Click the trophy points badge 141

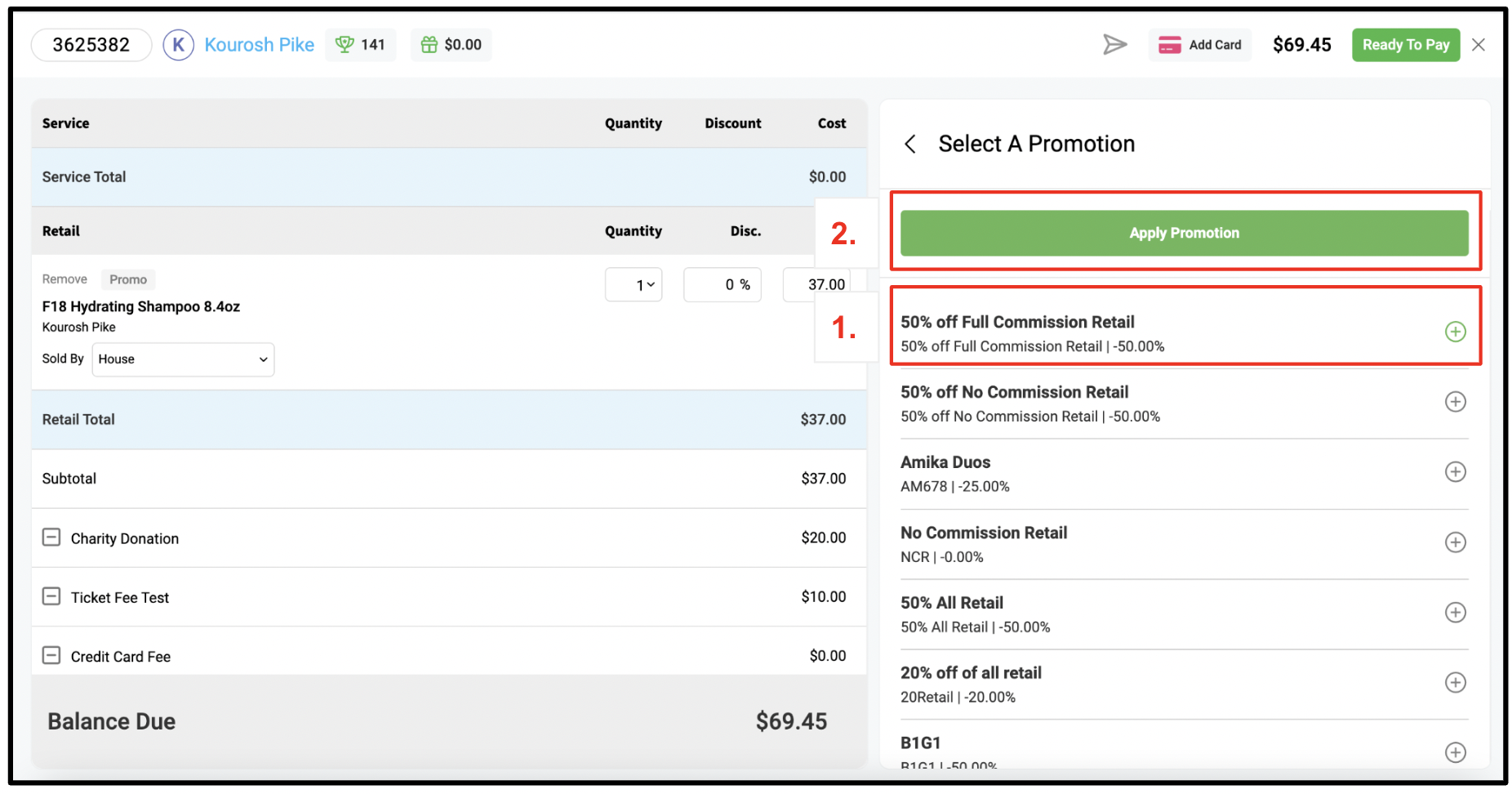pyautogui.click(x=361, y=45)
